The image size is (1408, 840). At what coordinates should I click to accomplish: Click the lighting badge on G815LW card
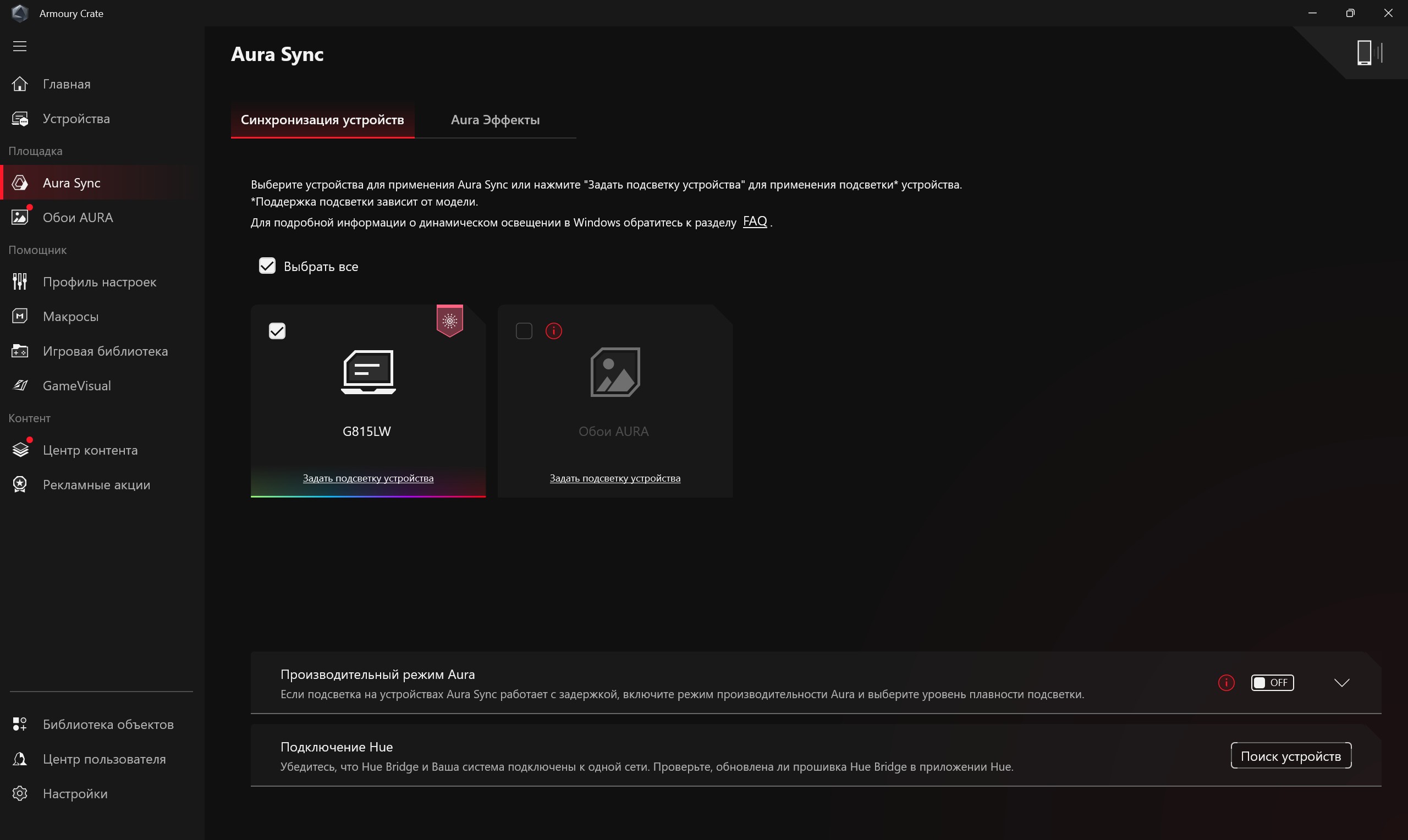pos(449,321)
